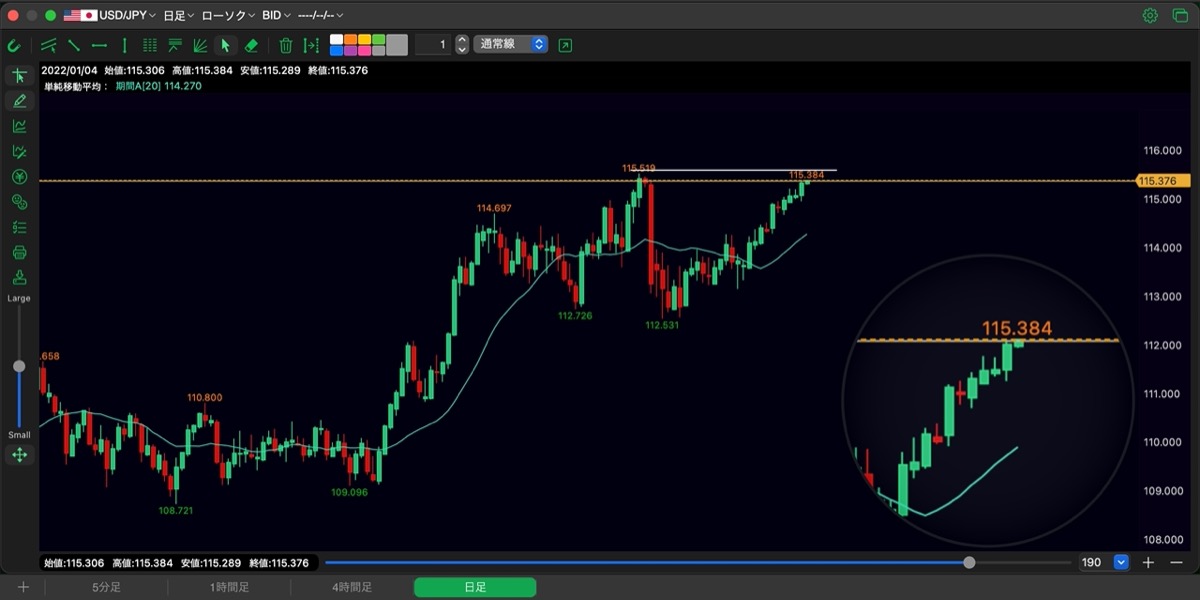Select the diagonal trend line tool
This screenshot has width=1200, height=600.
74,45
